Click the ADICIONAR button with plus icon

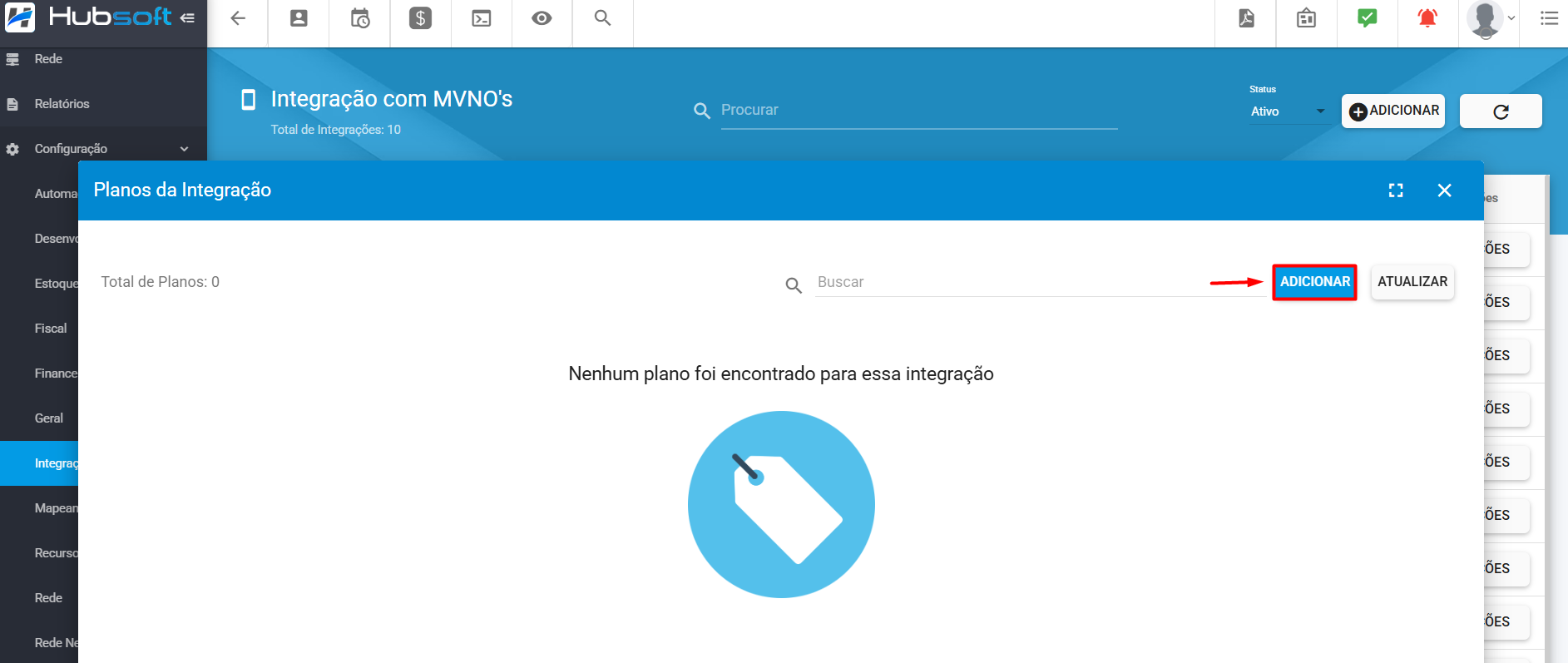click(1393, 111)
